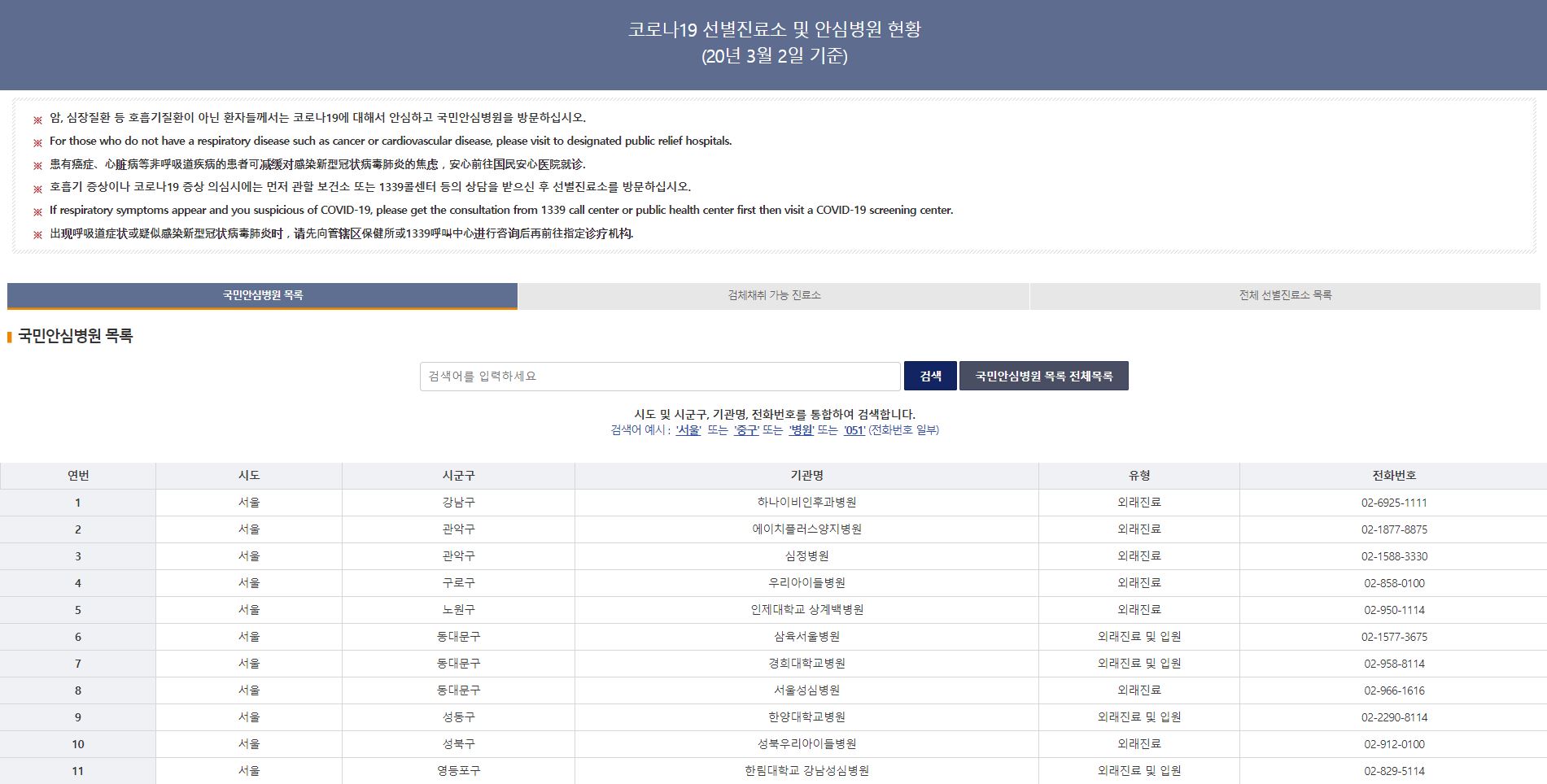This screenshot has height=784, width=1547.
Task: Click the page title 코로나19 선별진료소 및 안심병원 현황
Action: click(774, 30)
